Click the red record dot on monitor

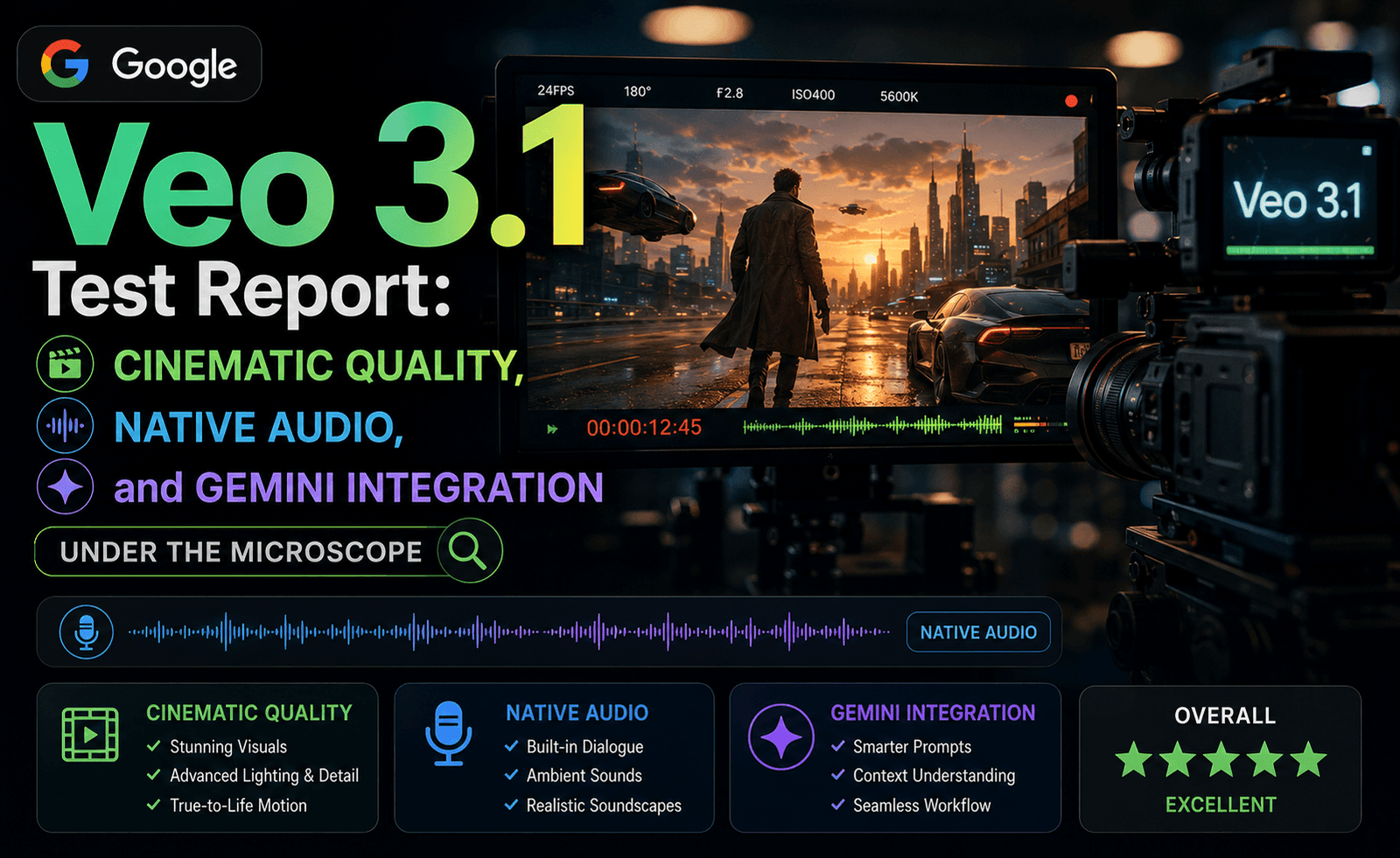(x=1071, y=101)
